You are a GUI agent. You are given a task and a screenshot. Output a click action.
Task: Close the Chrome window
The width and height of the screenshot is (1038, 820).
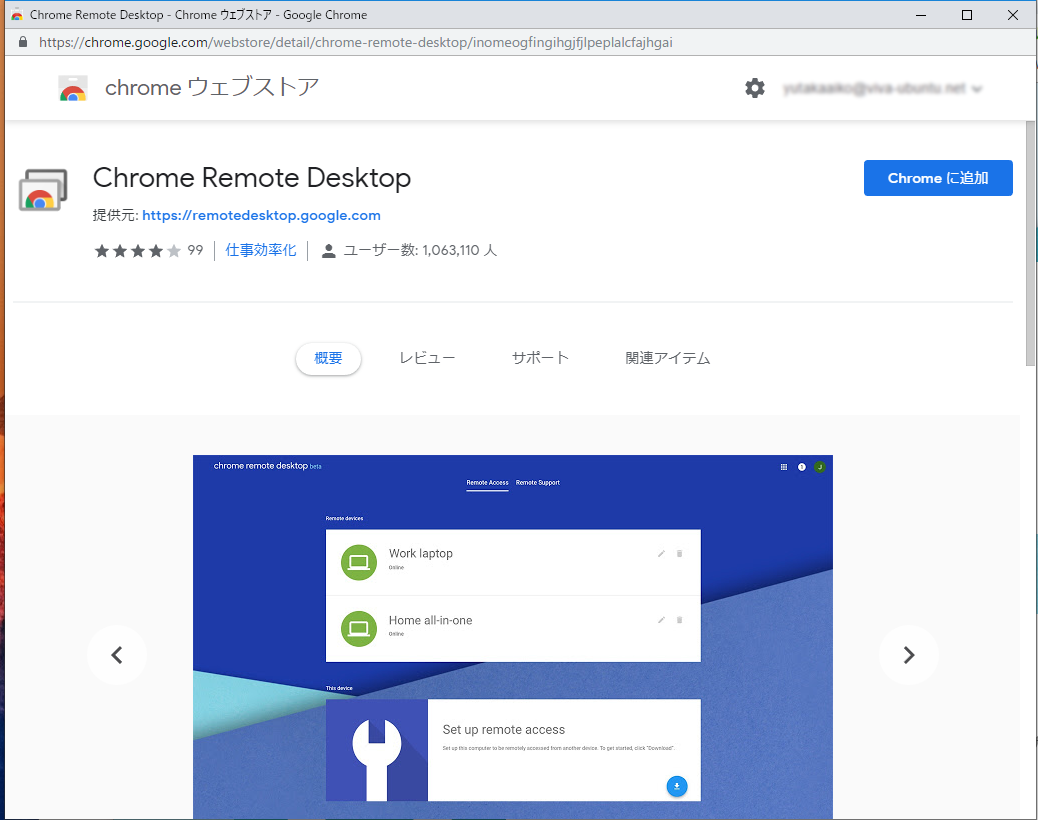click(x=1013, y=15)
